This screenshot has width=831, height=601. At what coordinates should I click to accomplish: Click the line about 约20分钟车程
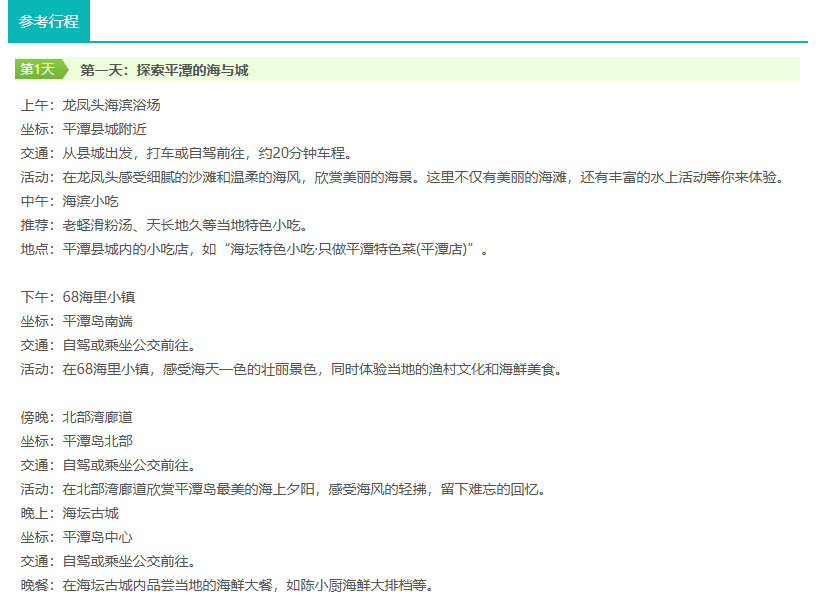click(187, 153)
